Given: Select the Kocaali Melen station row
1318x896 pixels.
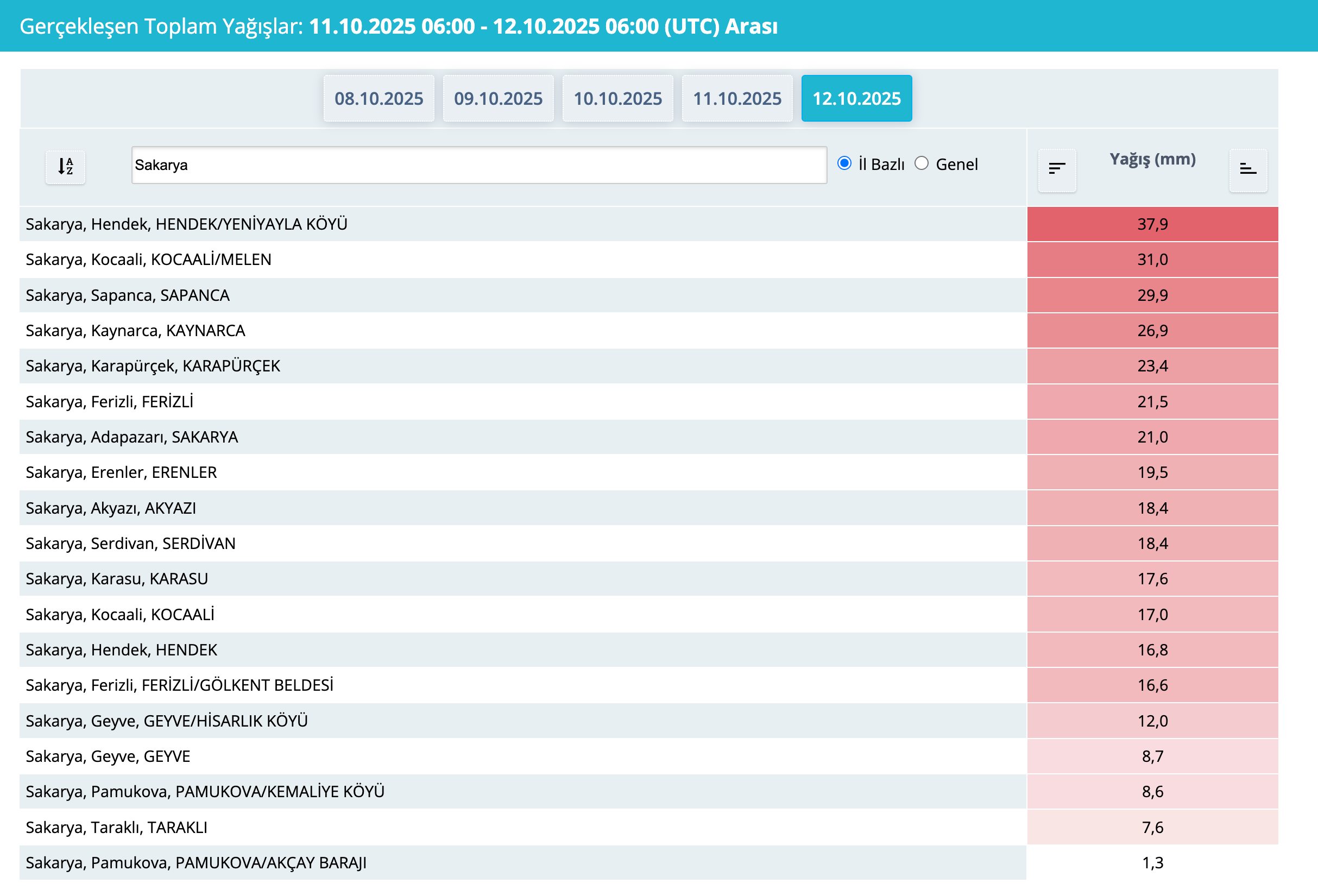Looking at the screenshot, I should point(149,259).
